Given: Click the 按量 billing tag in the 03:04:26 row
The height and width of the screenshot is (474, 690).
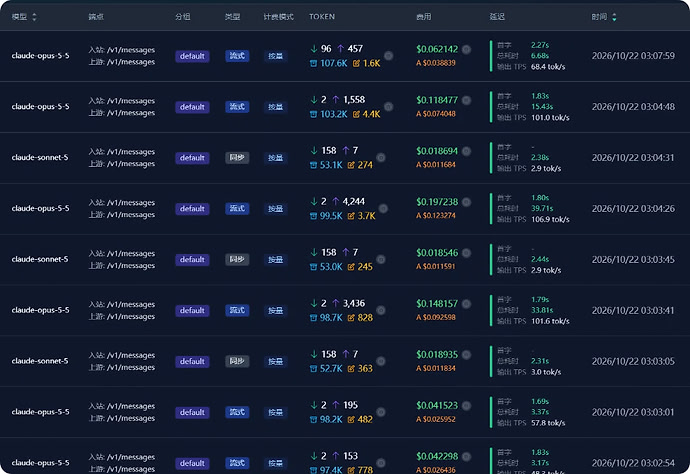Looking at the screenshot, I should point(275,209).
